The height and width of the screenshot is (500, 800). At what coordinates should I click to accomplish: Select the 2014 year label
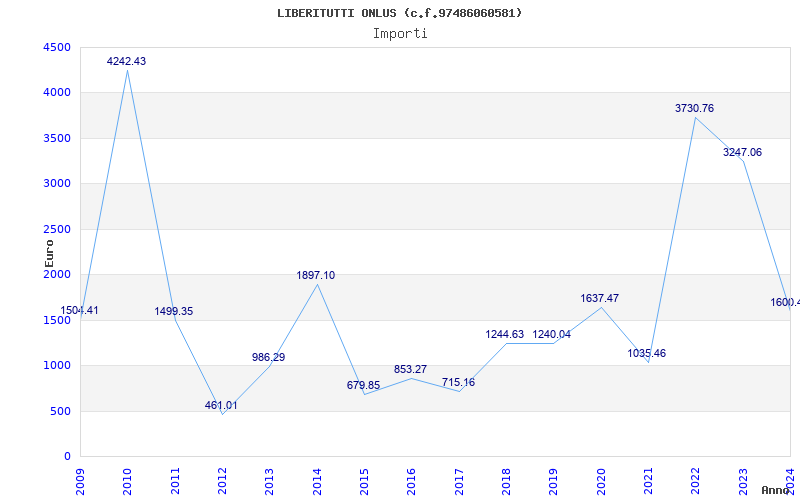pos(317,482)
